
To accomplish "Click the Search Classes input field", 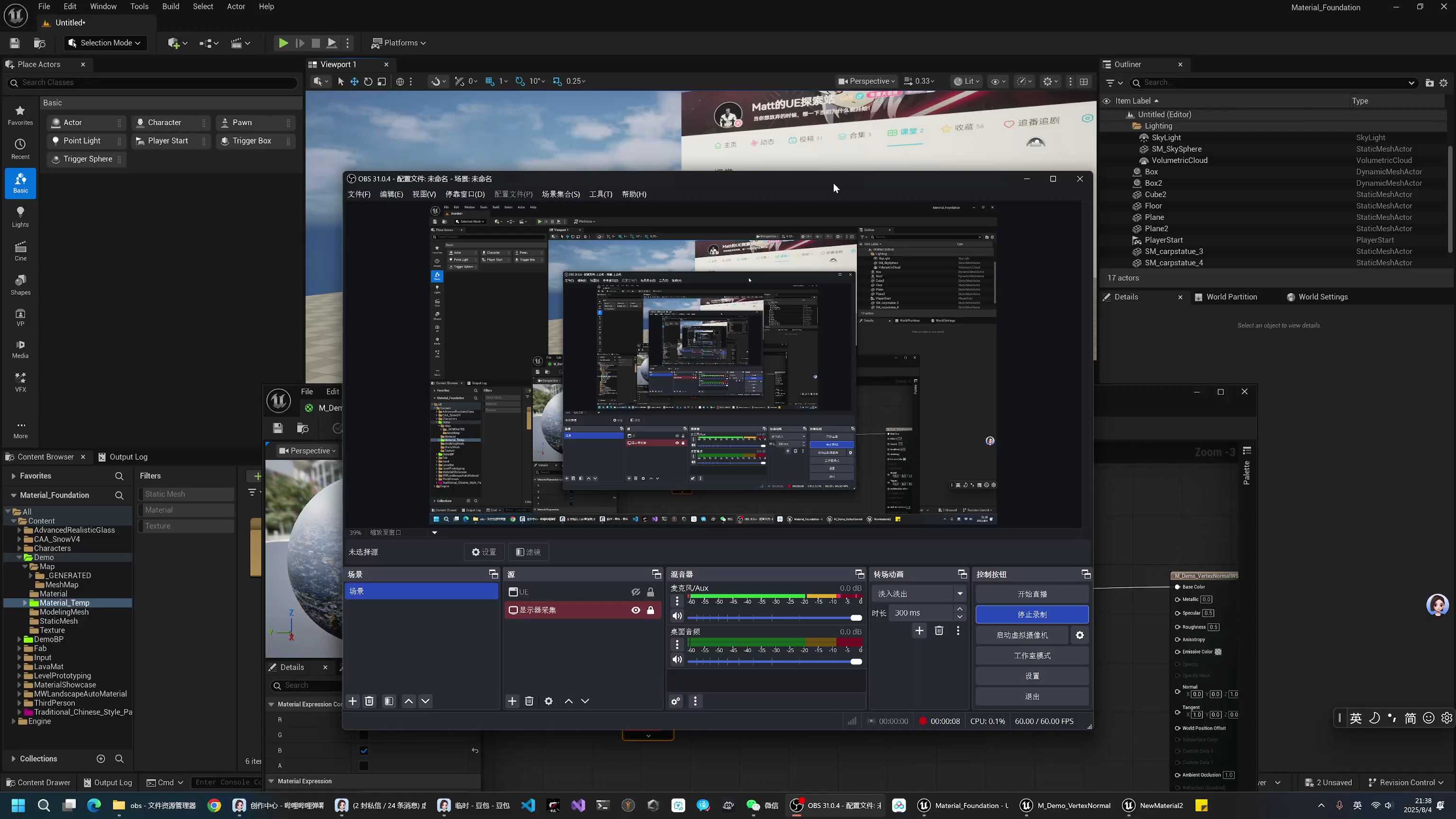I will click(153, 82).
